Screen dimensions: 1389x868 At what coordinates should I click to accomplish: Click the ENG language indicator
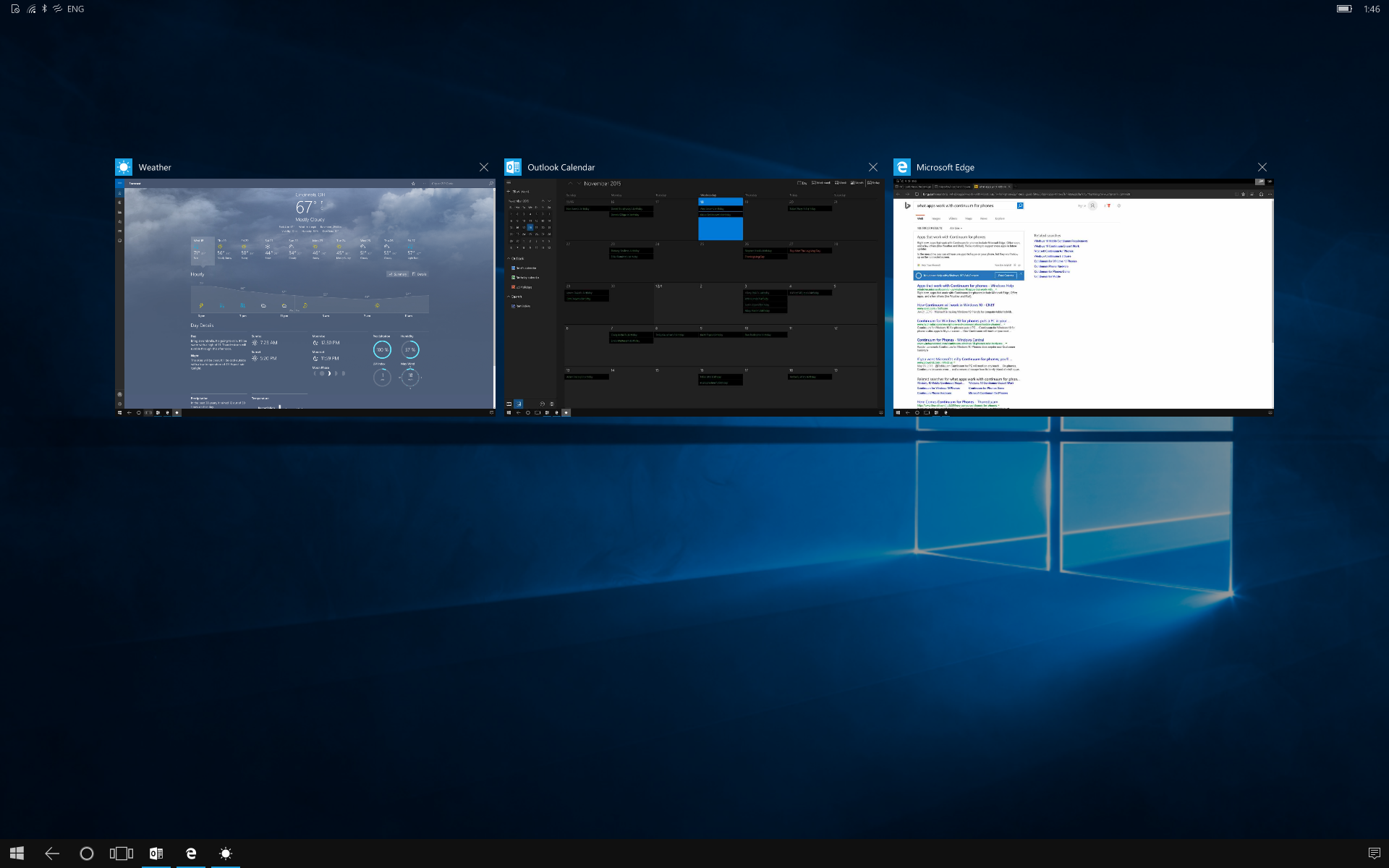76,9
